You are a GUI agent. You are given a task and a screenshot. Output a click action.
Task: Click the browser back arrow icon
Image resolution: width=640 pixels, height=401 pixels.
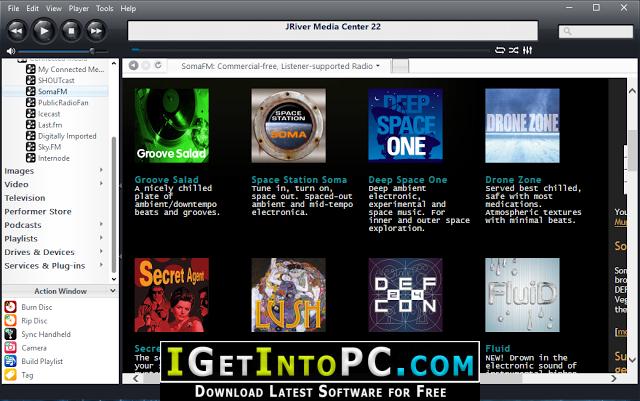coord(133,65)
